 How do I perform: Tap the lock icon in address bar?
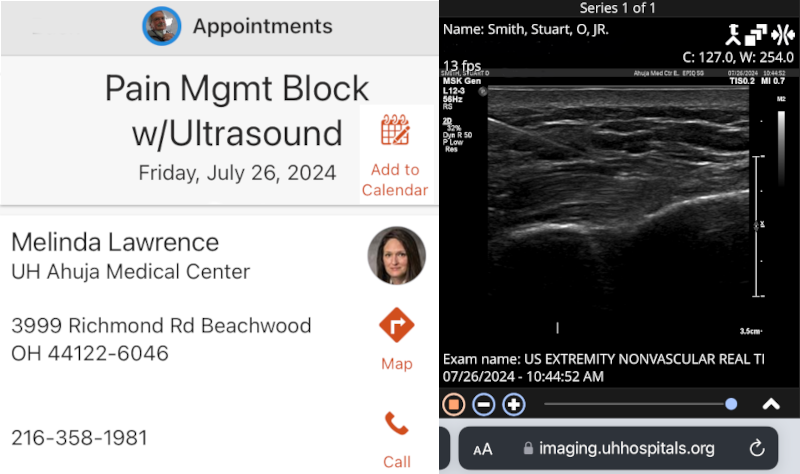pyautogui.click(x=516, y=449)
